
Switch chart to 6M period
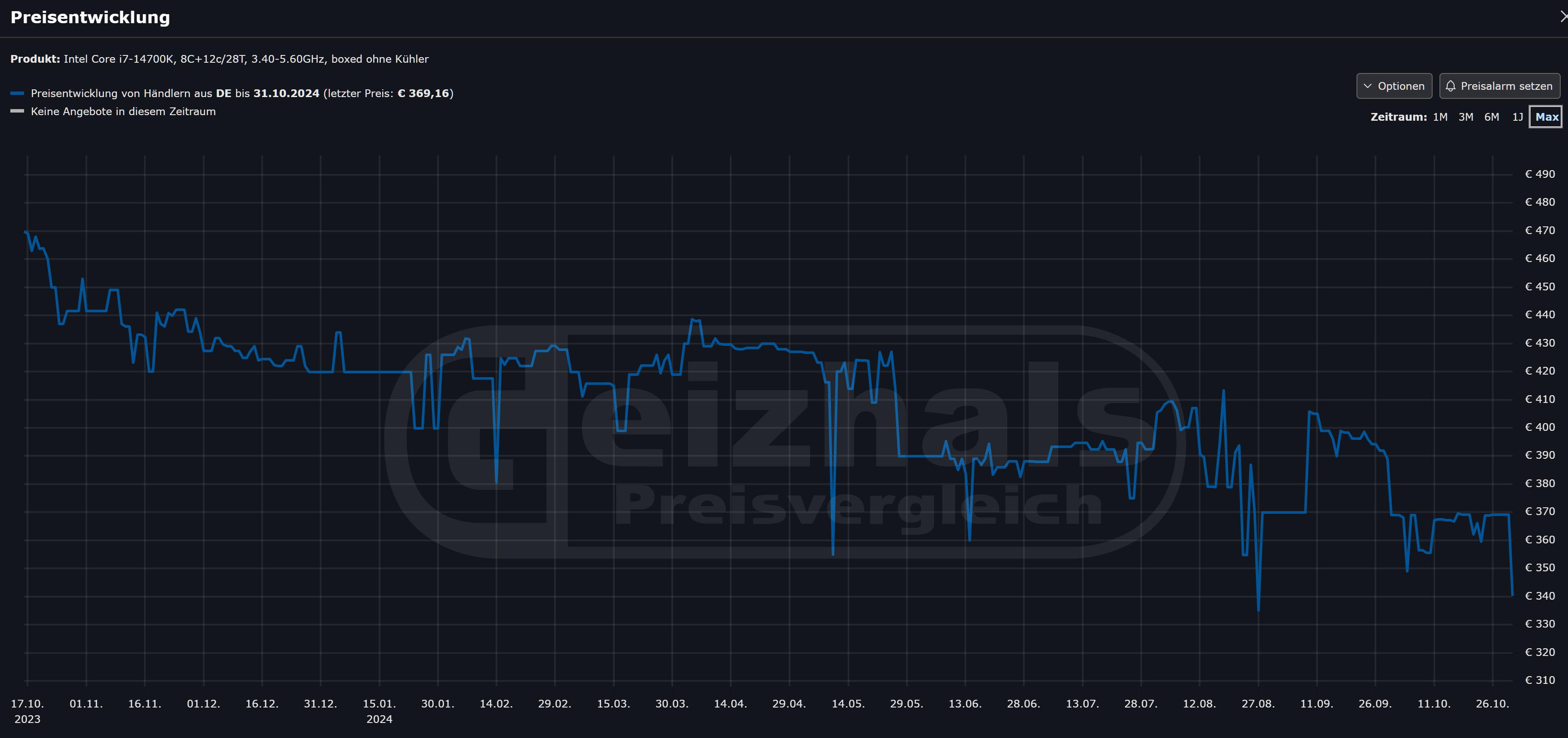pyautogui.click(x=1491, y=117)
